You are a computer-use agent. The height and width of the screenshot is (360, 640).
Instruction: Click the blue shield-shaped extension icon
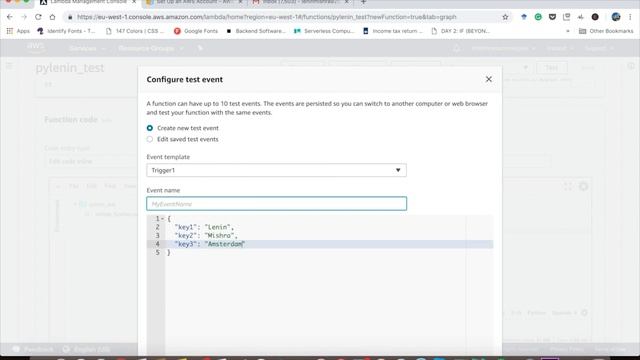524,17
